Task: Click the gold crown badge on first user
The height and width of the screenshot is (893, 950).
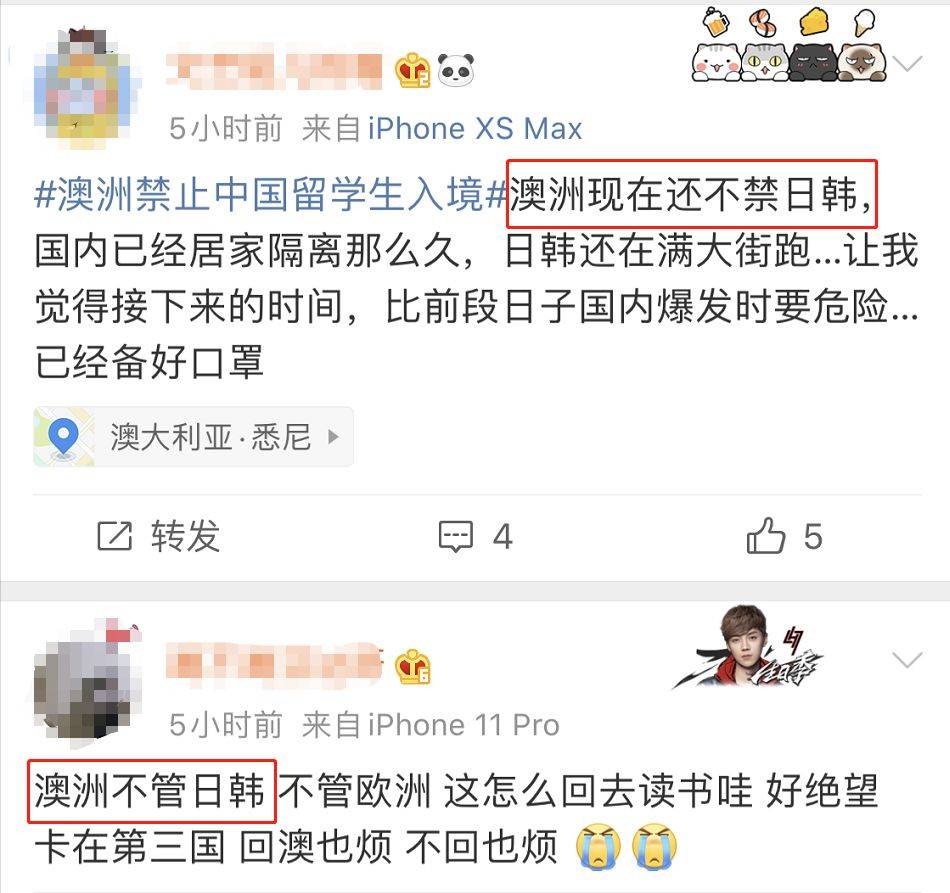Action: pyautogui.click(x=413, y=70)
